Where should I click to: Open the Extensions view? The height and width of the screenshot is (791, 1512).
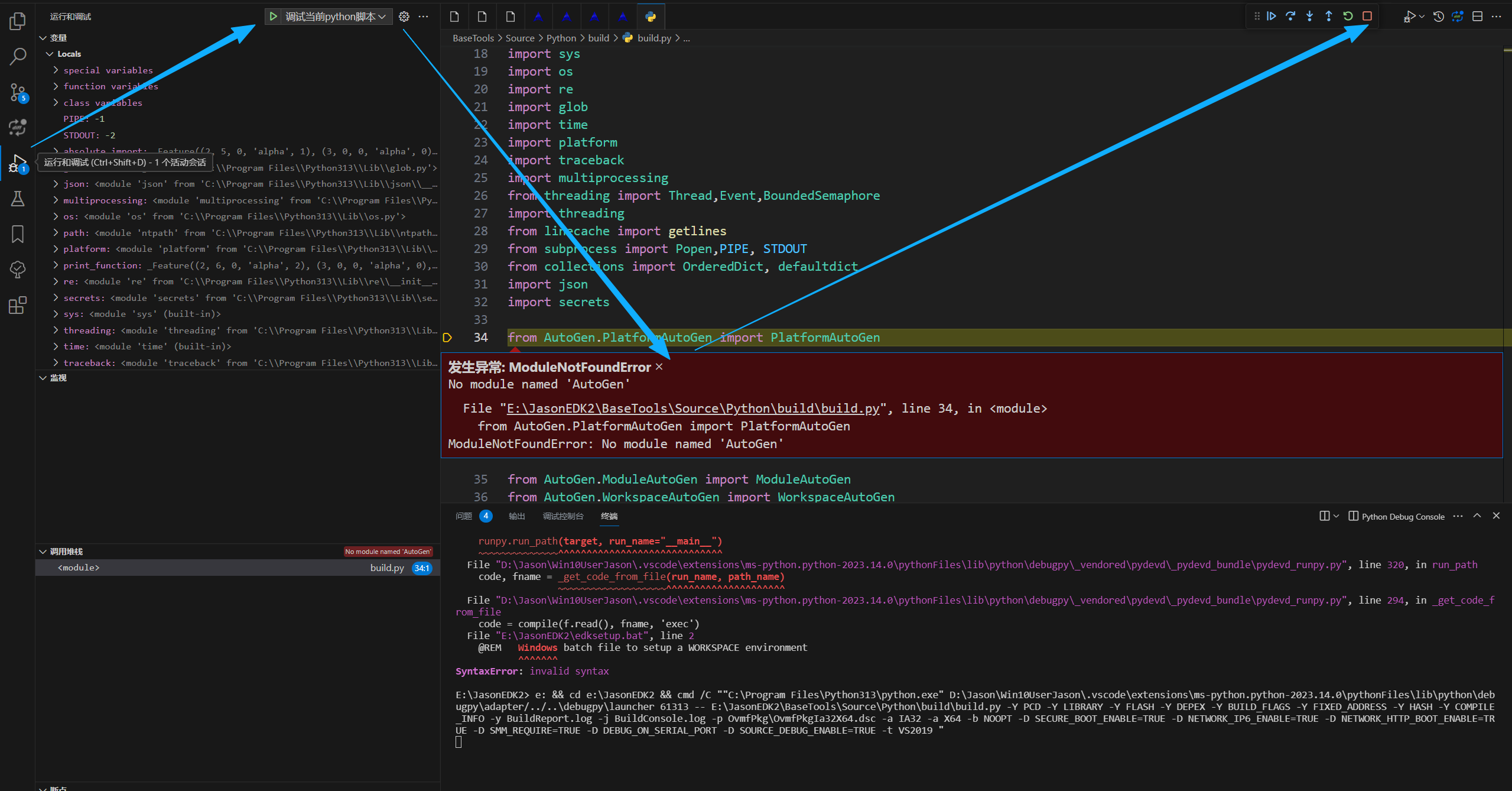tap(18, 305)
